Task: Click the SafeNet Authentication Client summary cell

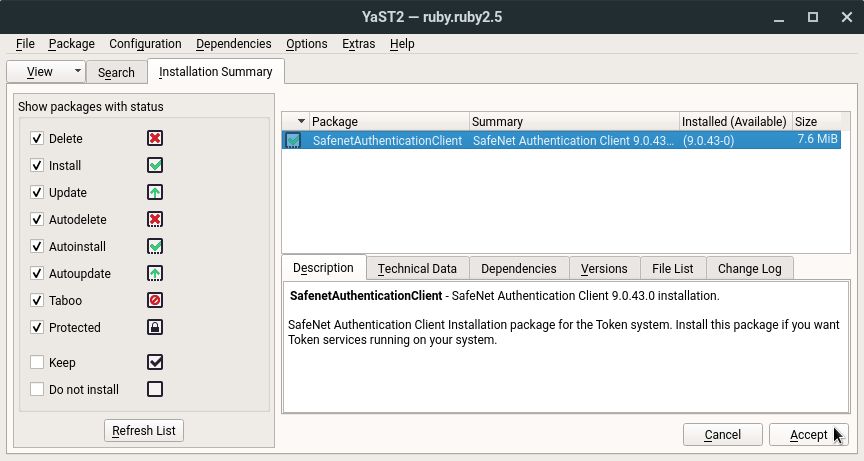Action: point(573,140)
